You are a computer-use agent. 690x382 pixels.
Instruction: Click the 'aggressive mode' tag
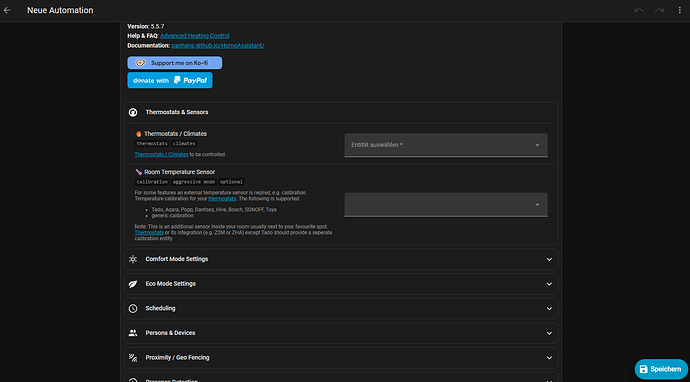[194, 182]
